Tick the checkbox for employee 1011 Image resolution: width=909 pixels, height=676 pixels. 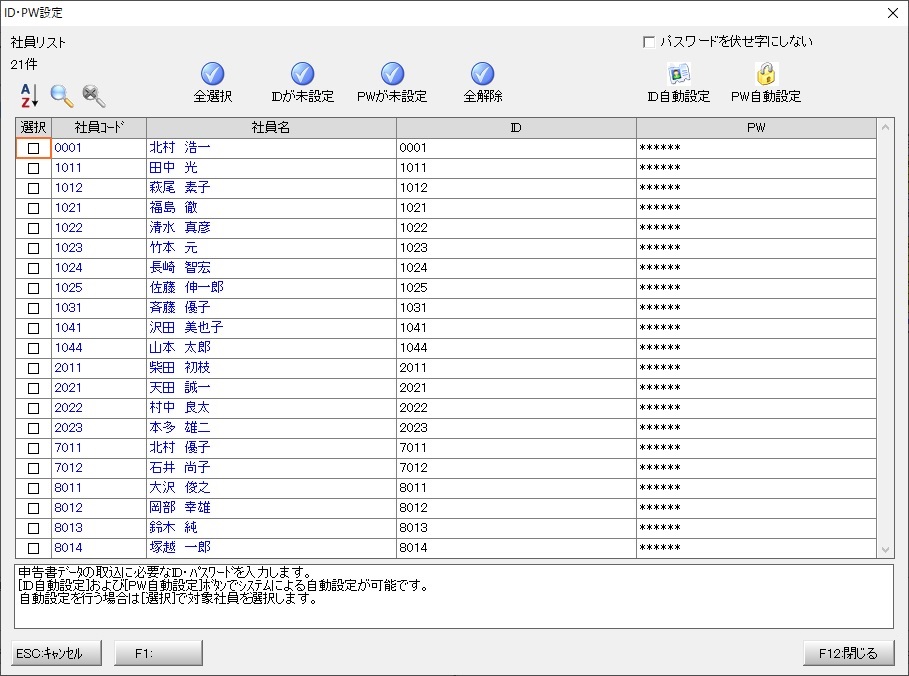point(34,168)
